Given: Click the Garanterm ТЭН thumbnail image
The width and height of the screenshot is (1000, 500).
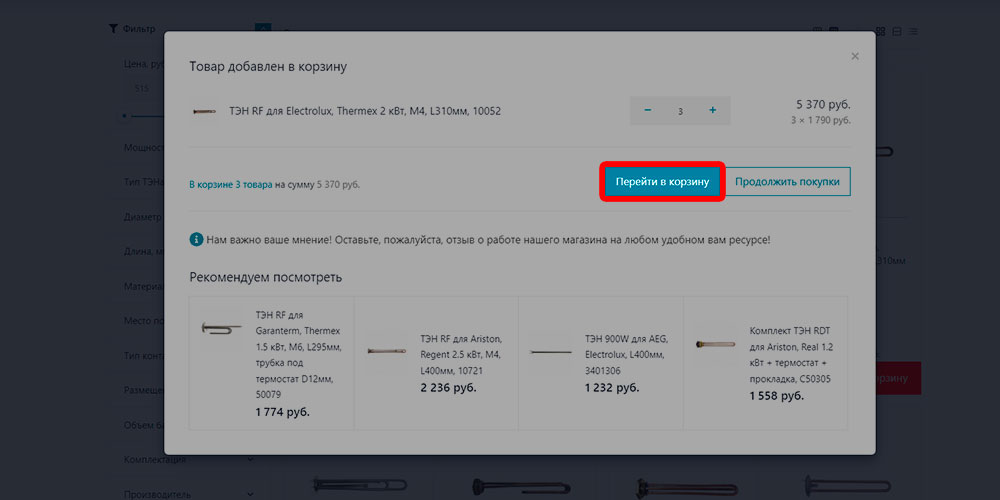Looking at the screenshot, I should pos(221,328).
